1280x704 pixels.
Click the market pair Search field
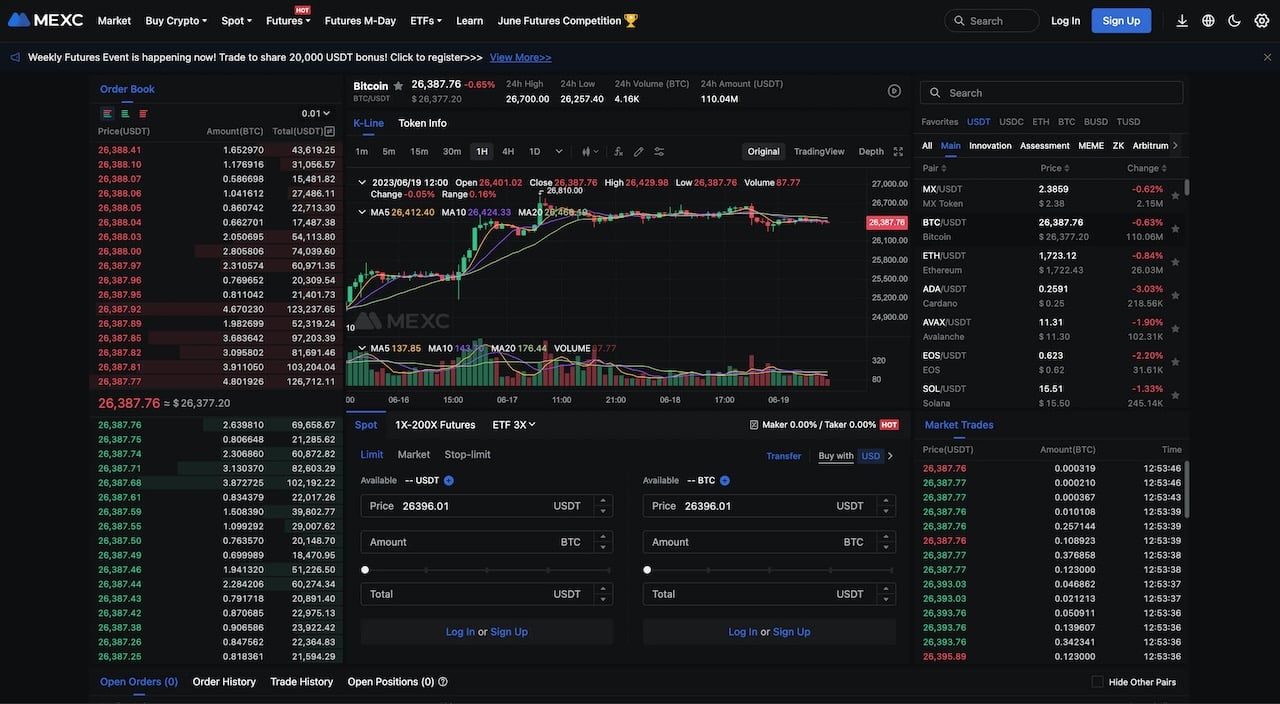1052,93
